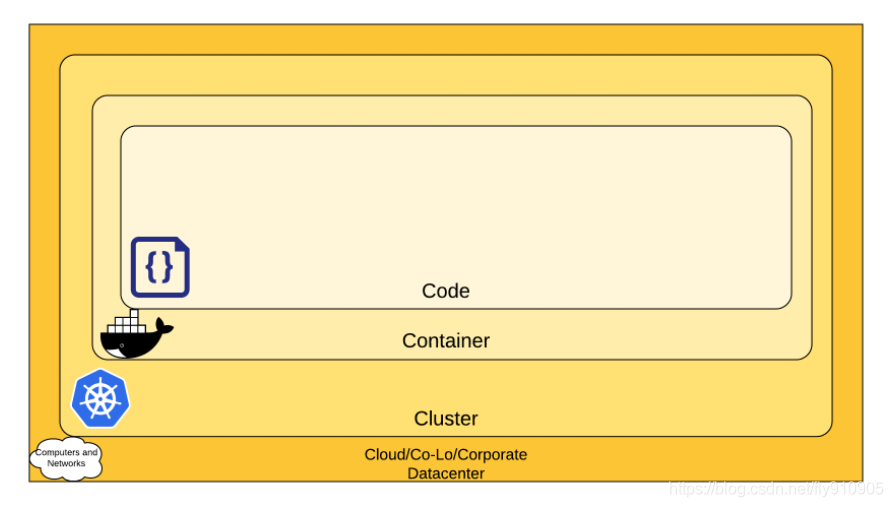Click the Code file icon with curly braces
This screenshot has height=507, width=893.
pos(160,267)
